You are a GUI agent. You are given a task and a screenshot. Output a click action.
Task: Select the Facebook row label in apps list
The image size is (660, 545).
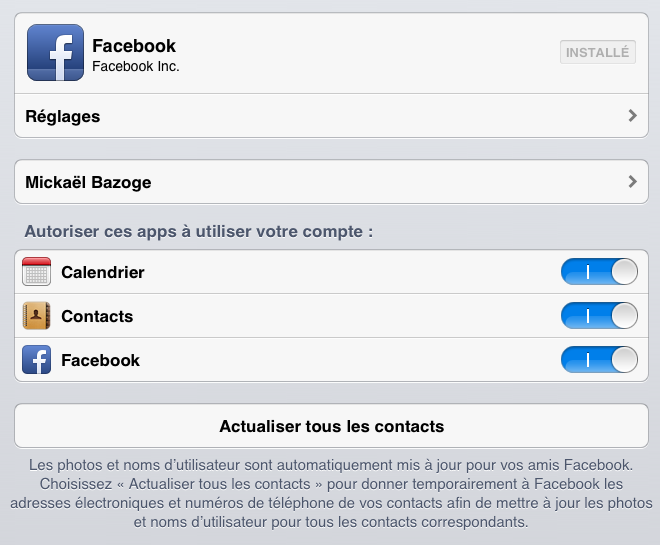tap(101, 360)
